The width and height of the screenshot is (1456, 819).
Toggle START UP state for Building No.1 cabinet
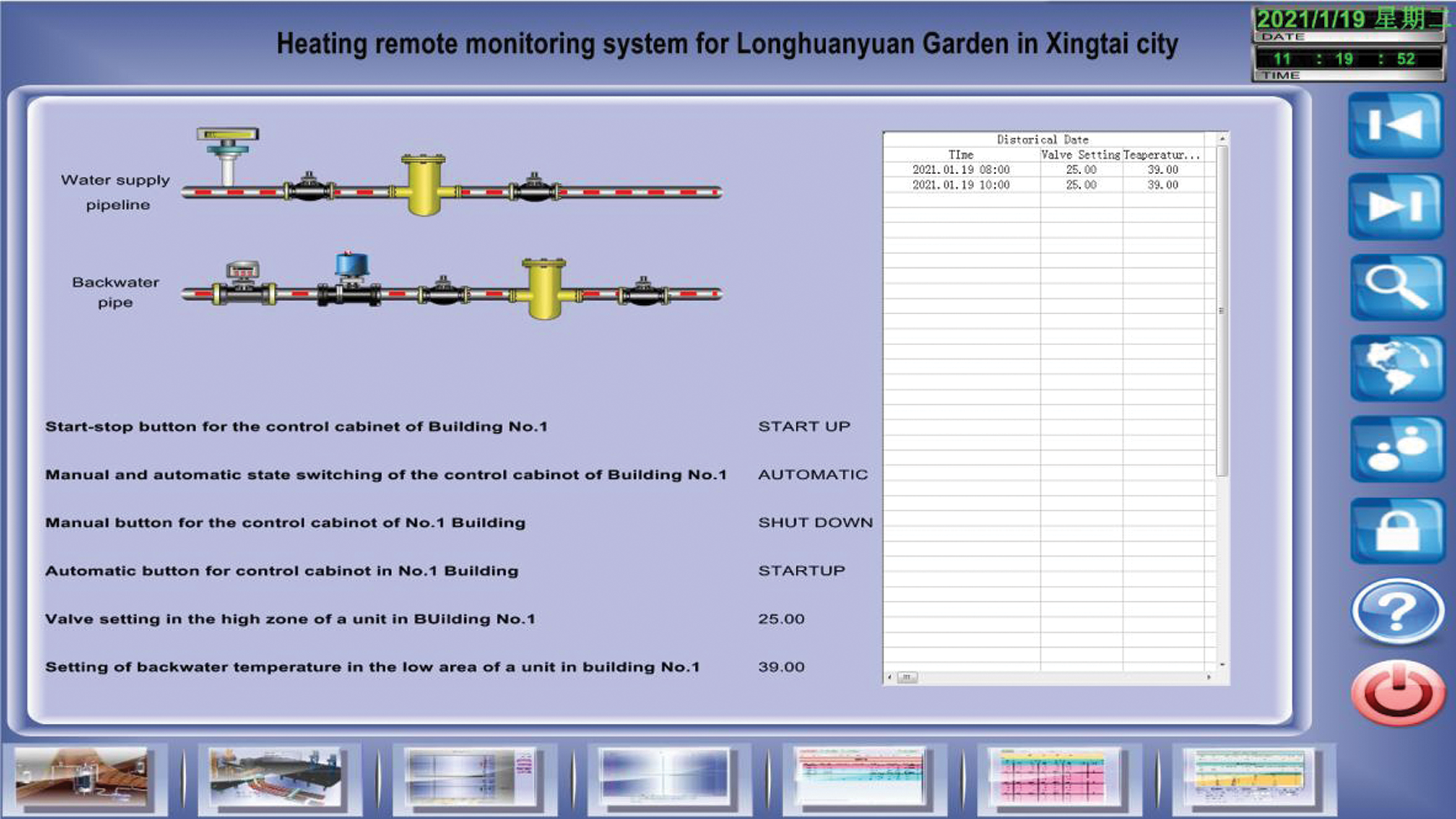(804, 427)
